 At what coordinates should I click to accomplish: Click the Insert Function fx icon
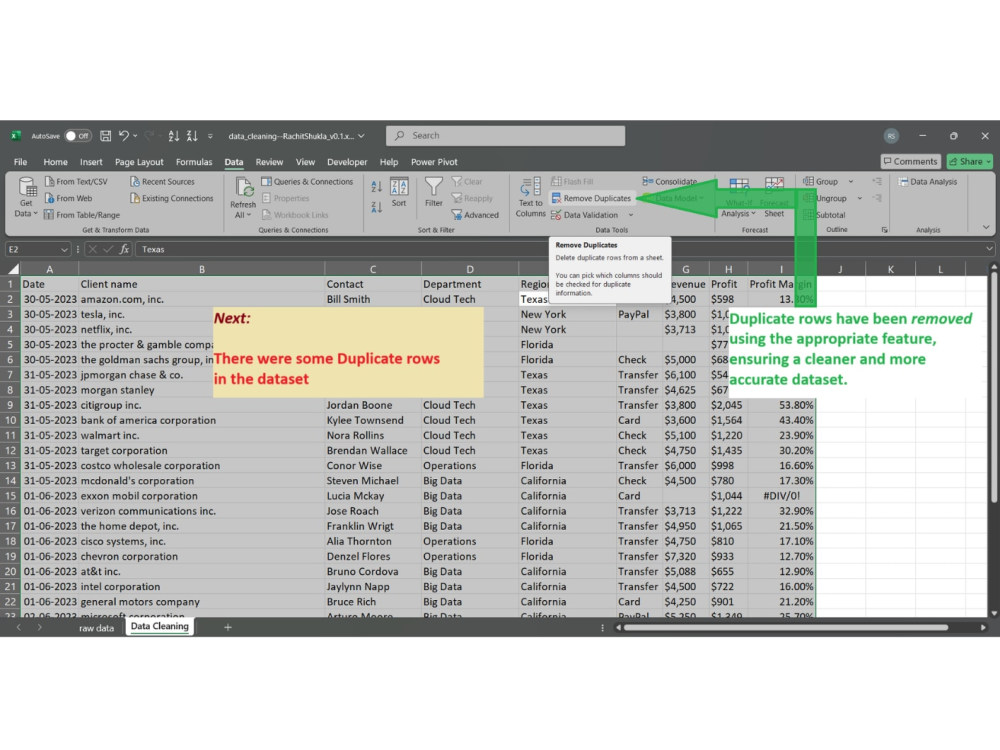point(124,249)
